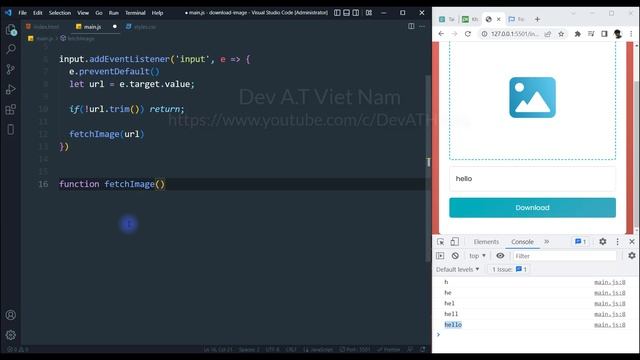Open the Default levels dropdown
The image size is (640, 360).
457,269
